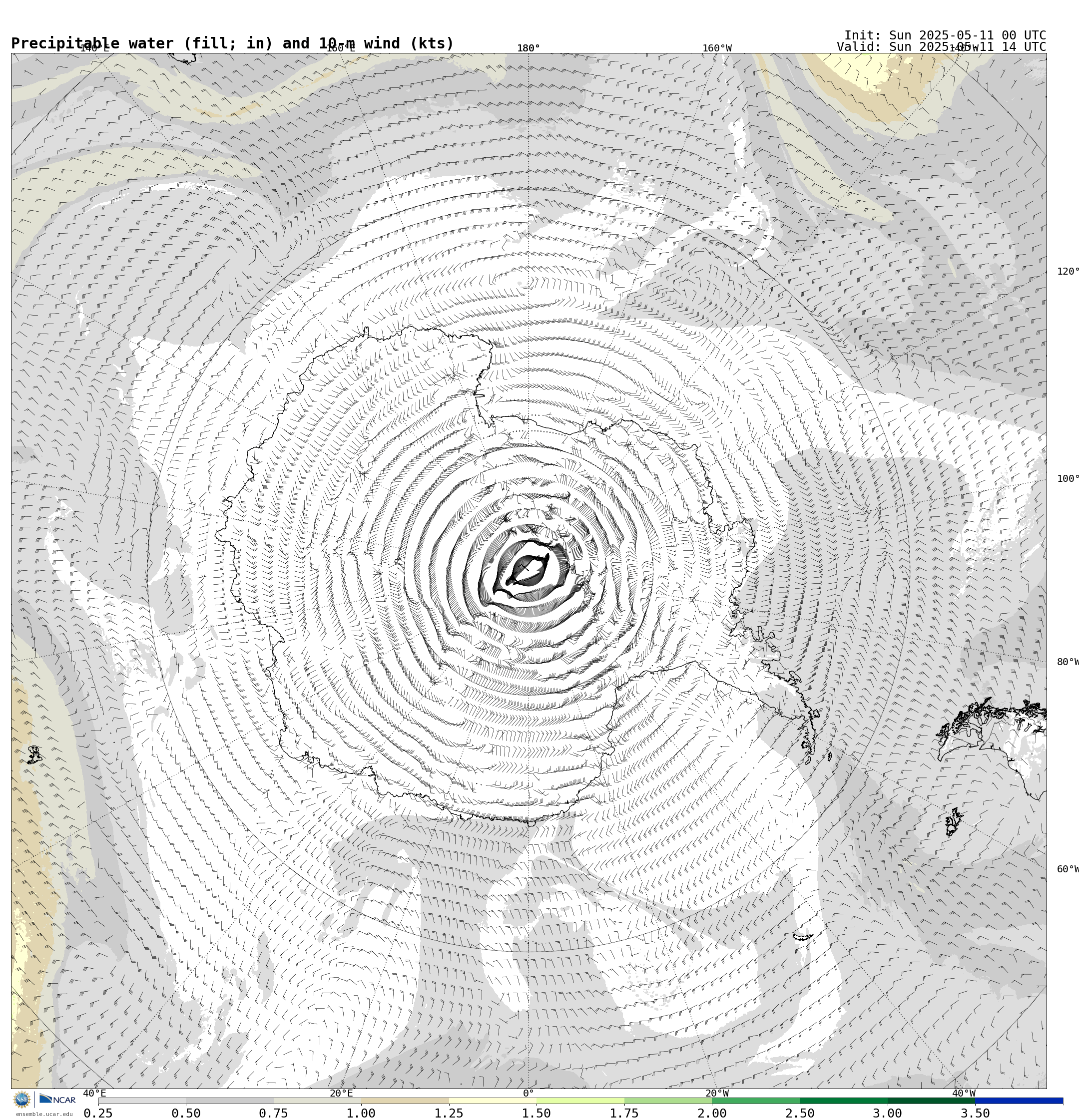1079x1120 pixels.
Task: Click the 'Init: Sun 2025-05-11 00 UTC' text
Action: (945, 35)
